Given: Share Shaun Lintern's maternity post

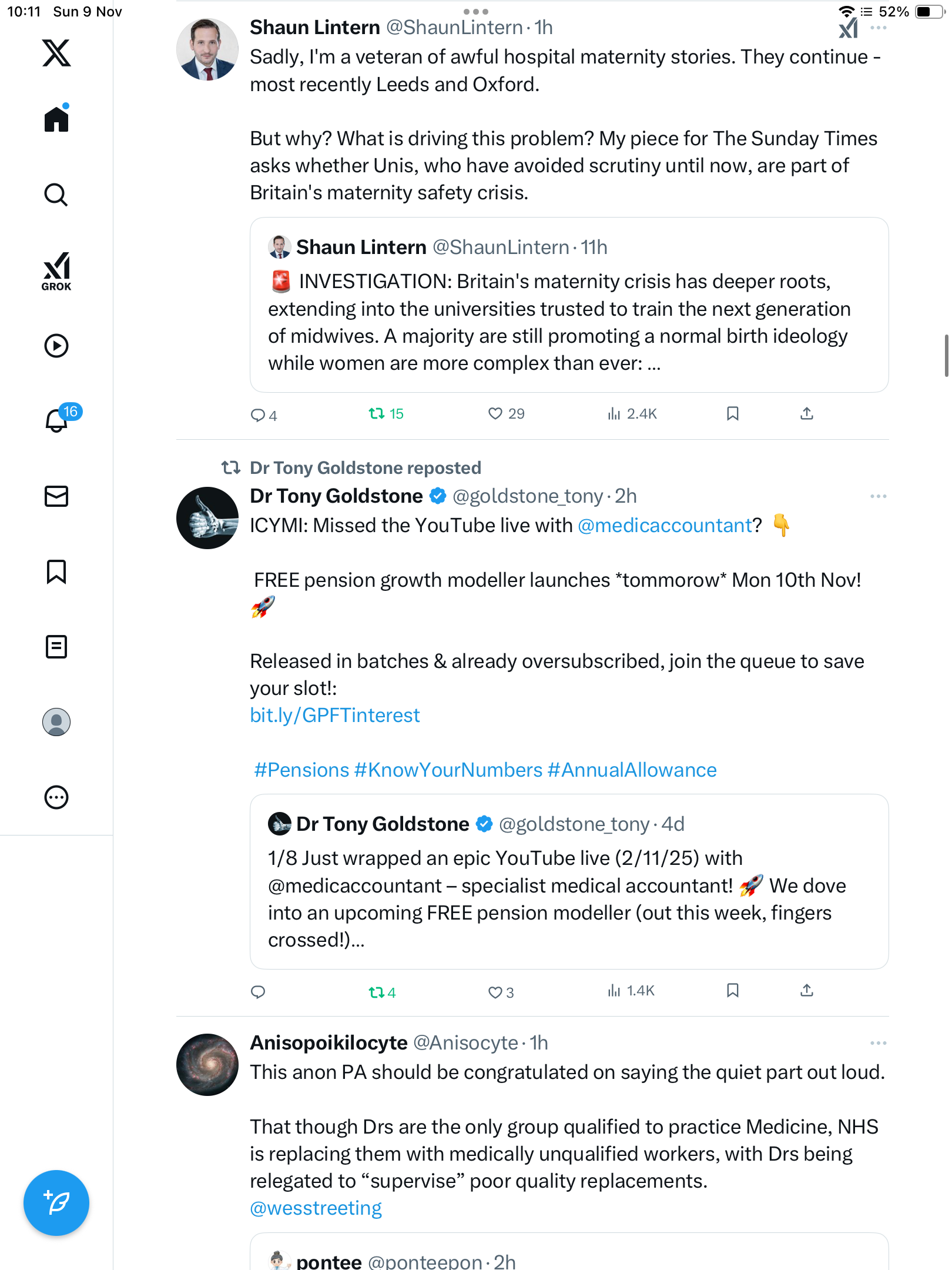Looking at the screenshot, I should [x=807, y=414].
